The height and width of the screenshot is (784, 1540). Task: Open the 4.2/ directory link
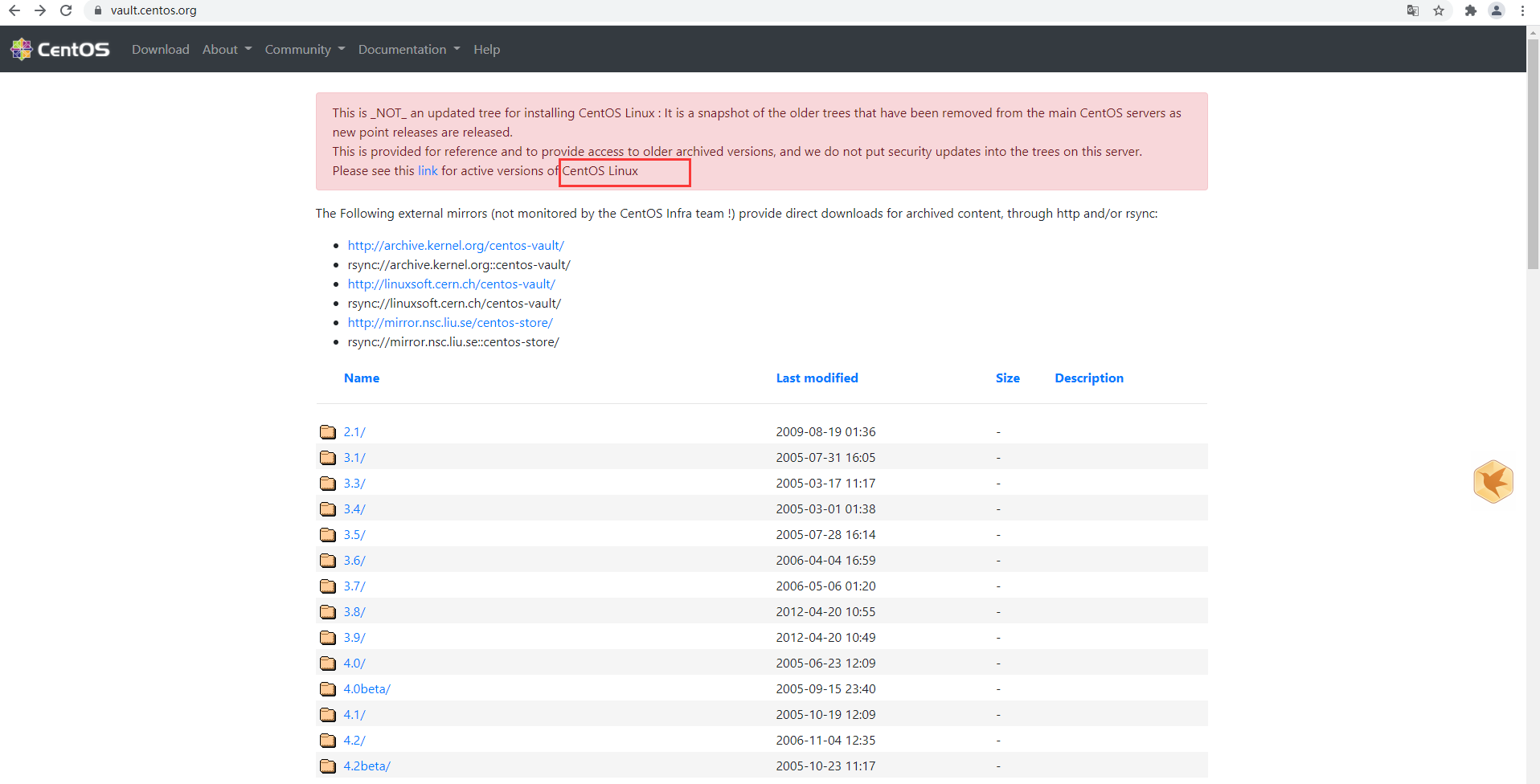point(354,741)
